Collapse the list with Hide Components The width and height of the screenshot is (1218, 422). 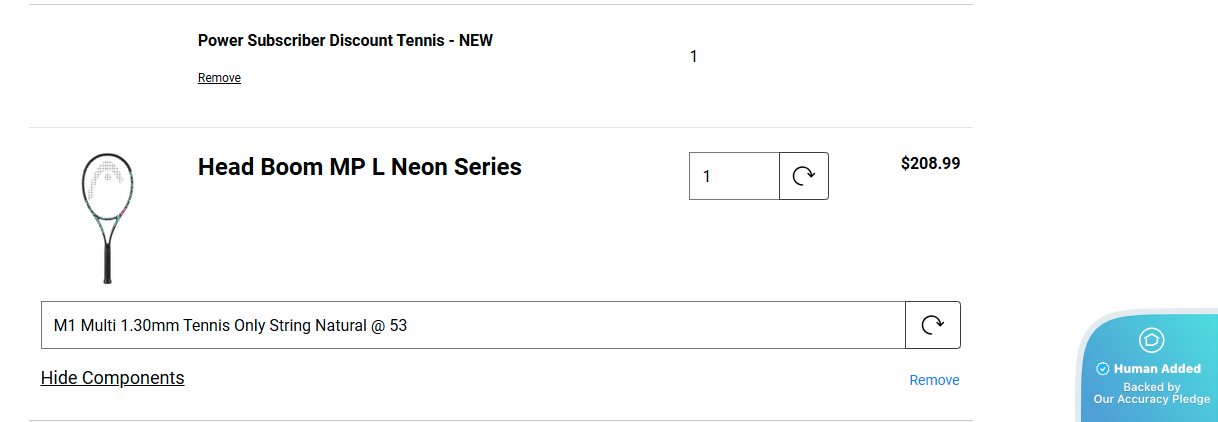113,378
